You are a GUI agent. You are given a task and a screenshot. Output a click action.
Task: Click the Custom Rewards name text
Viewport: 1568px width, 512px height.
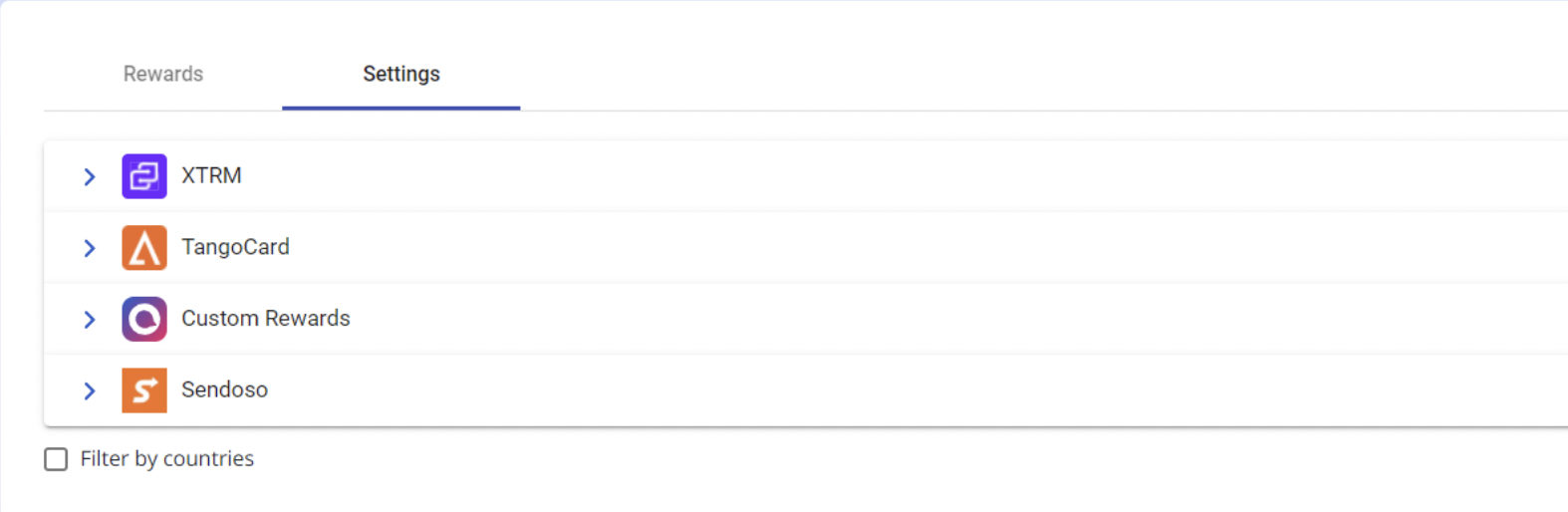coord(266,318)
